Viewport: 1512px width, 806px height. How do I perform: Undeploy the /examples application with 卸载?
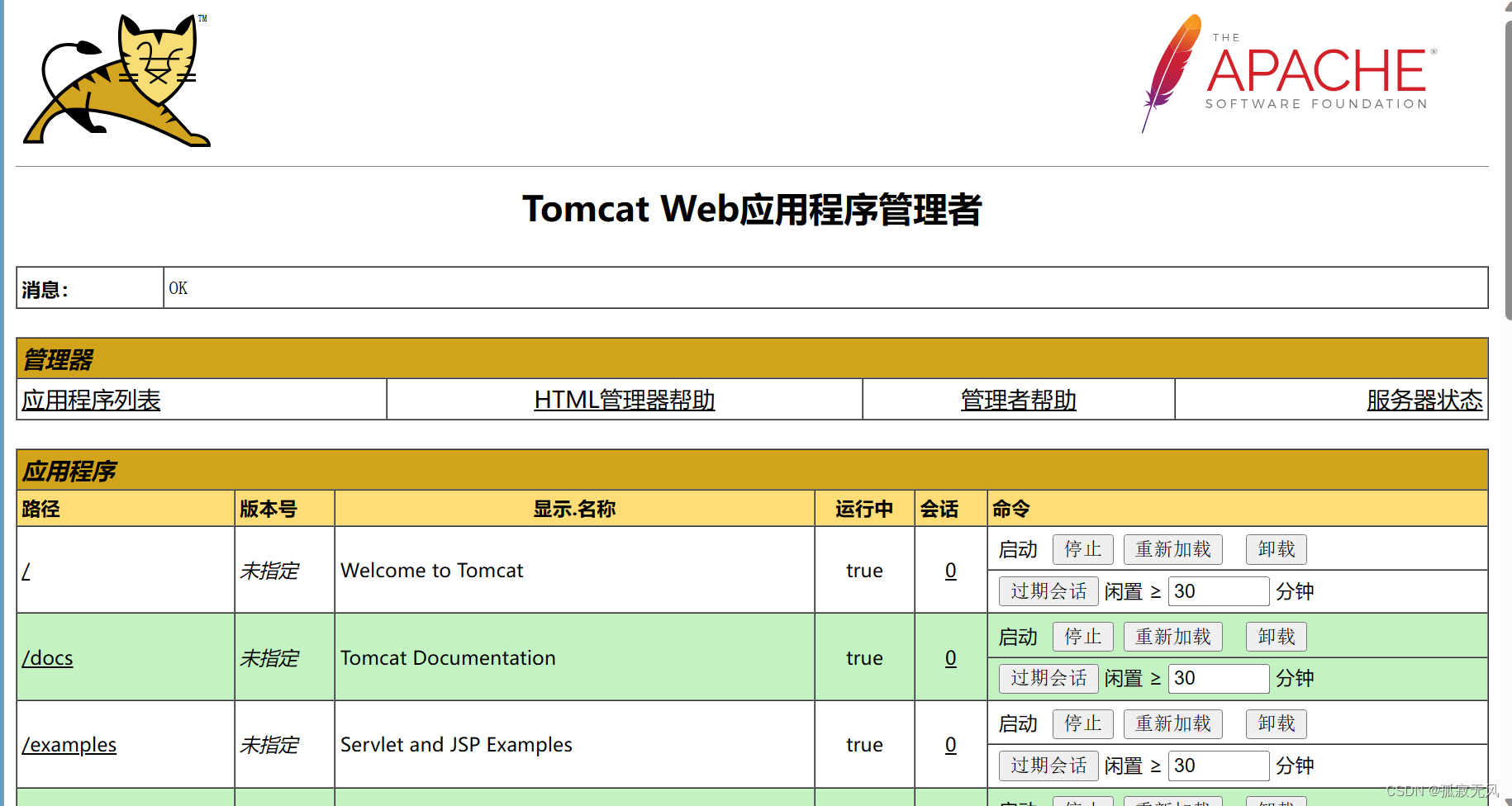click(x=1276, y=723)
